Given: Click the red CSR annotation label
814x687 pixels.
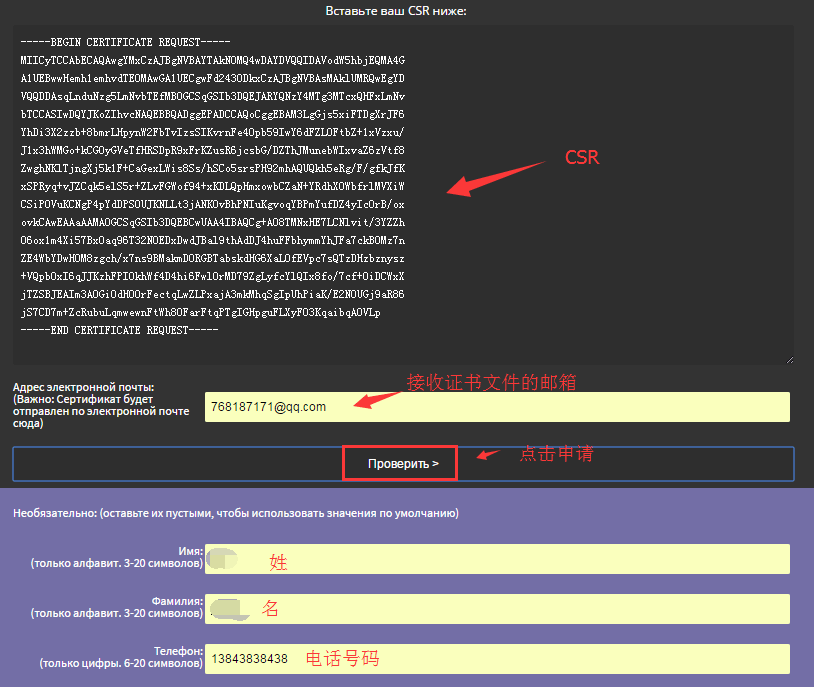Looking at the screenshot, I should point(581,157).
